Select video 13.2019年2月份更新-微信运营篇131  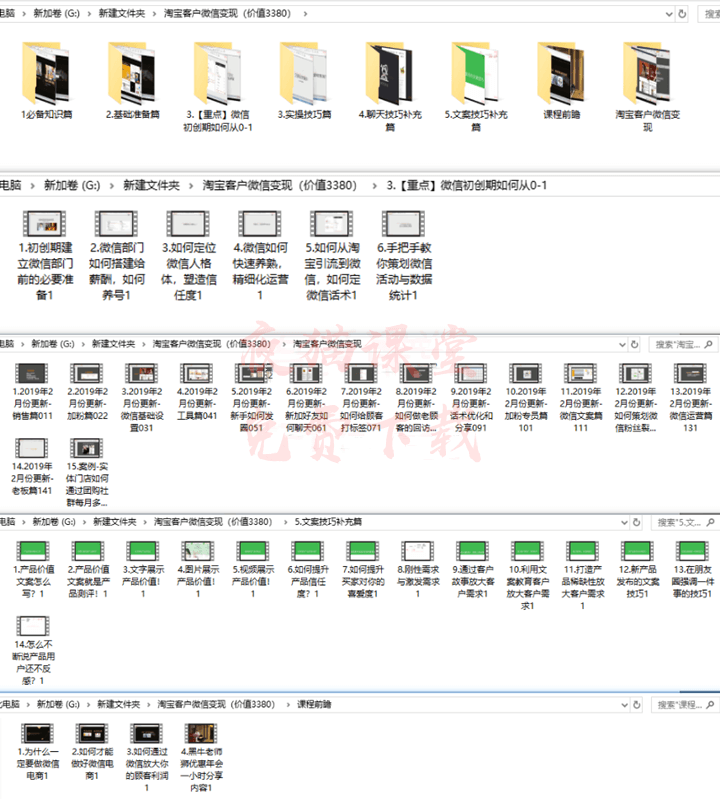(x=690, y=398)
